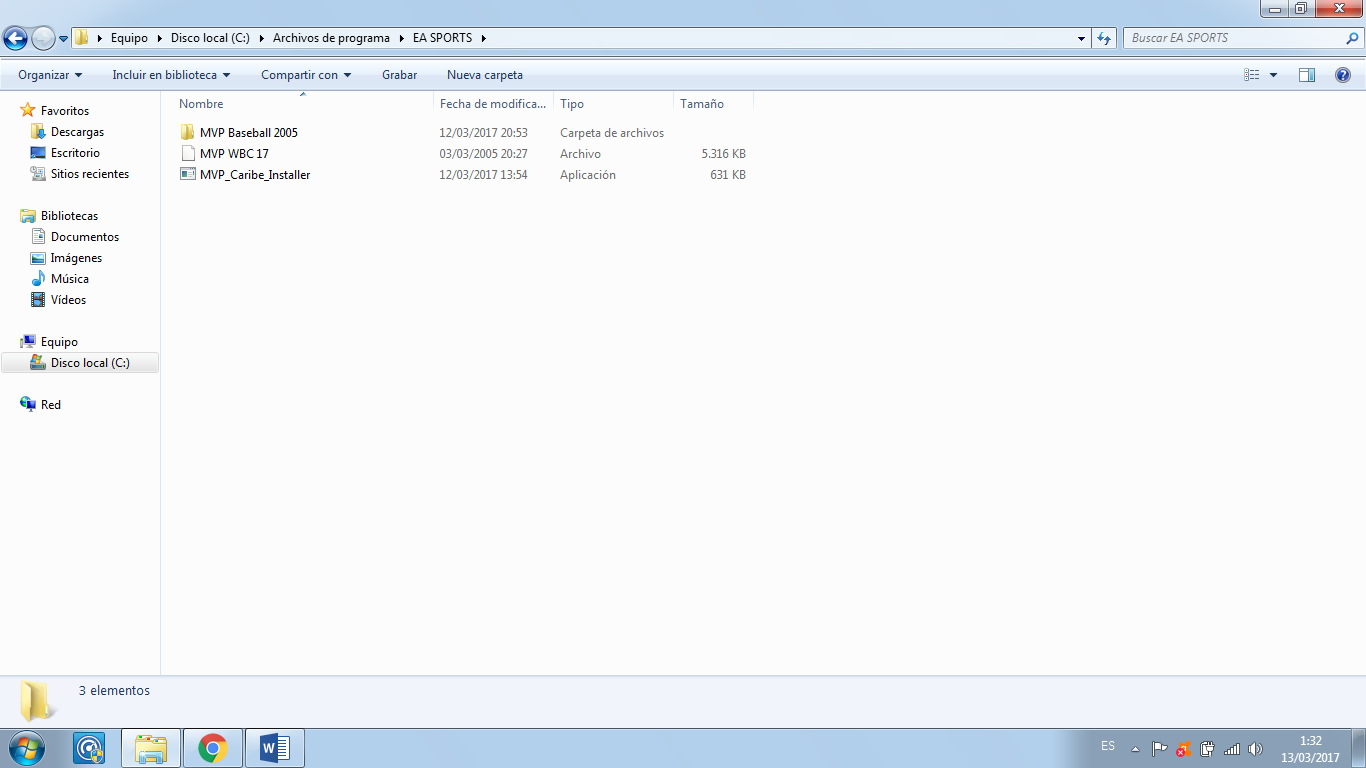The height and width of the screenshot is (768, 1366).
Task: Click the refresh button beside address bar
Action: (x=1104, y=38)
